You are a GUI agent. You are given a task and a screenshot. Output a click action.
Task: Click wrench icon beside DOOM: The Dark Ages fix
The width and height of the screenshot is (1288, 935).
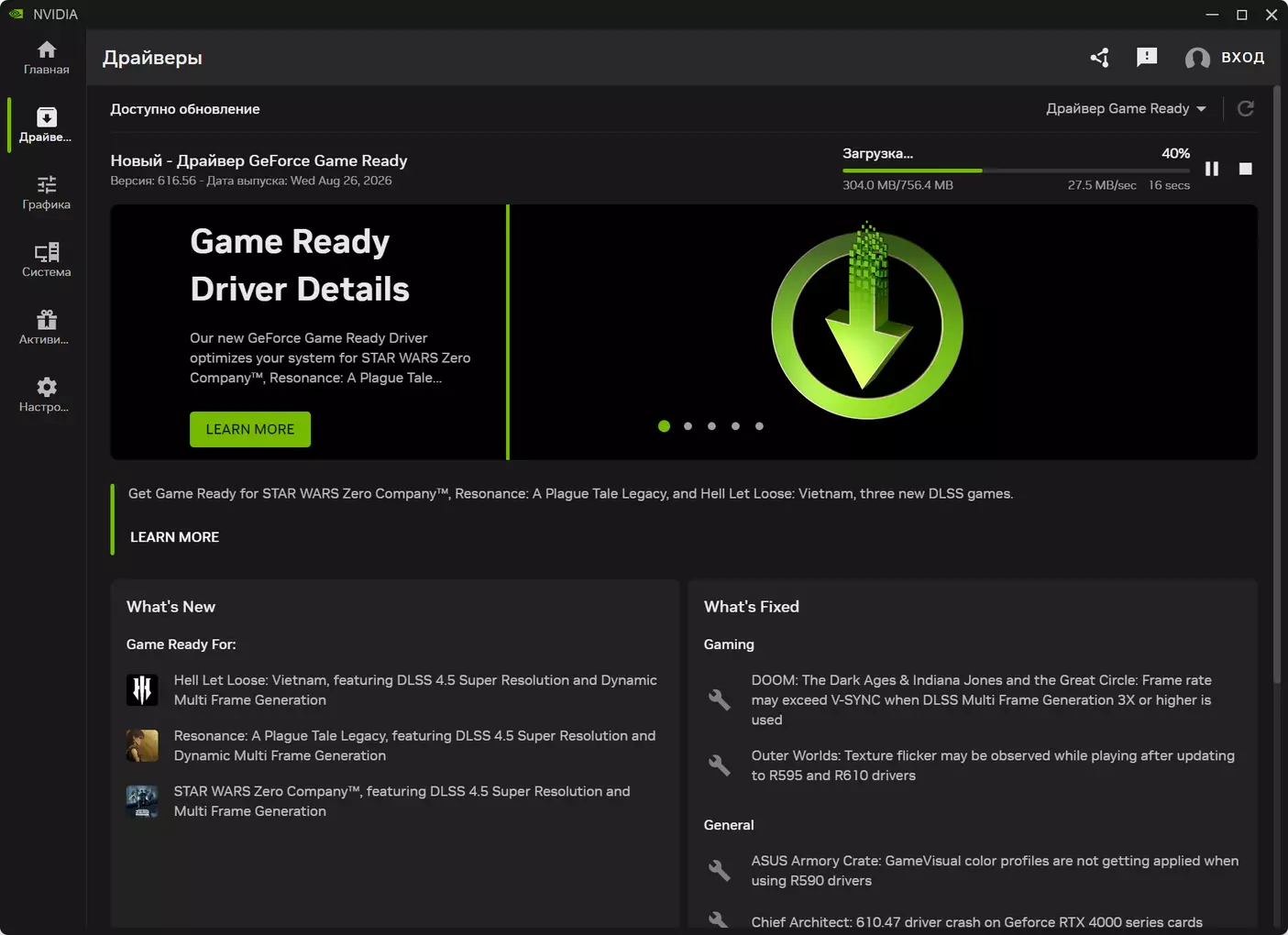pos(720,699)
